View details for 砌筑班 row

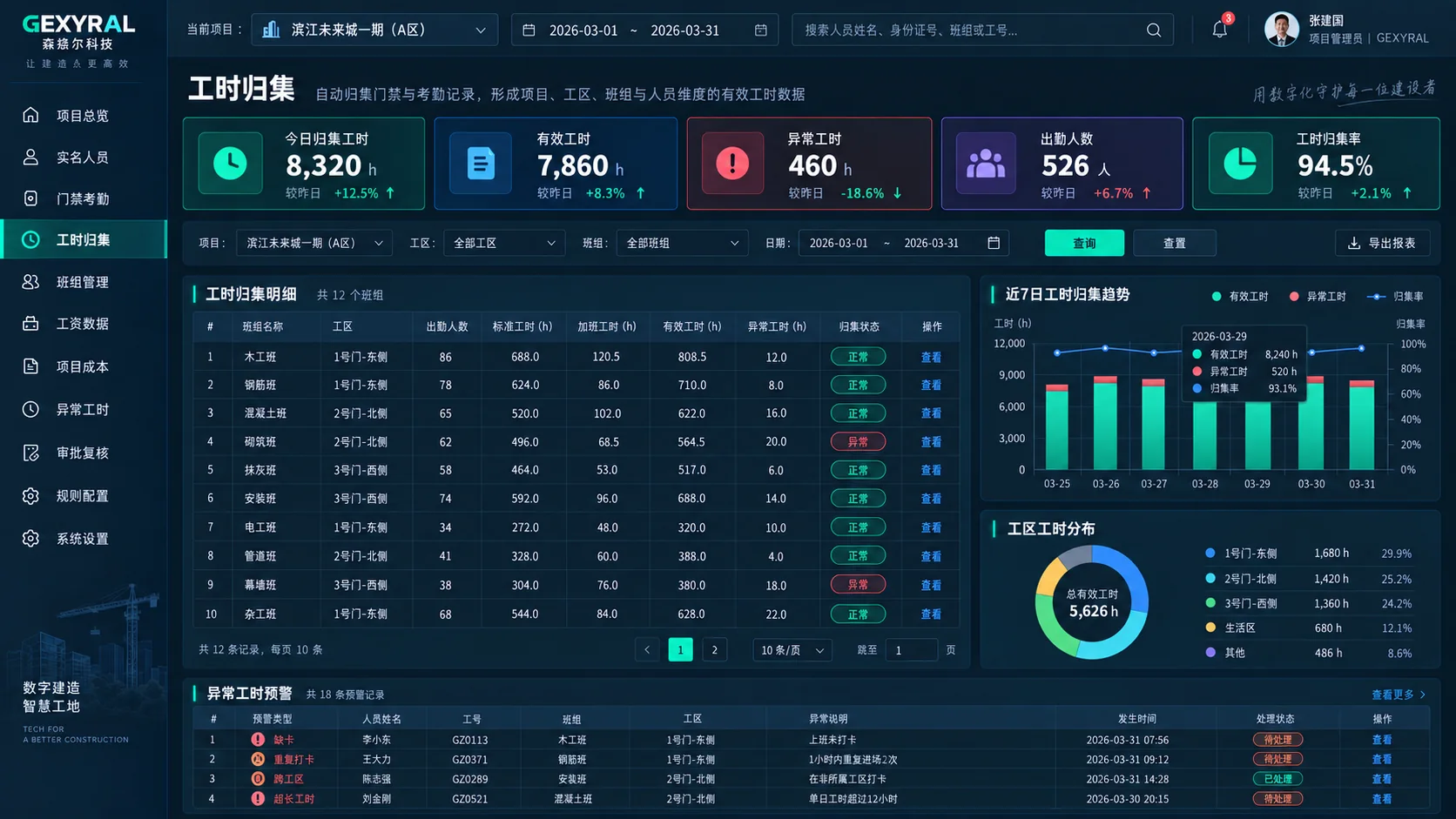click(x=931, y=442)
